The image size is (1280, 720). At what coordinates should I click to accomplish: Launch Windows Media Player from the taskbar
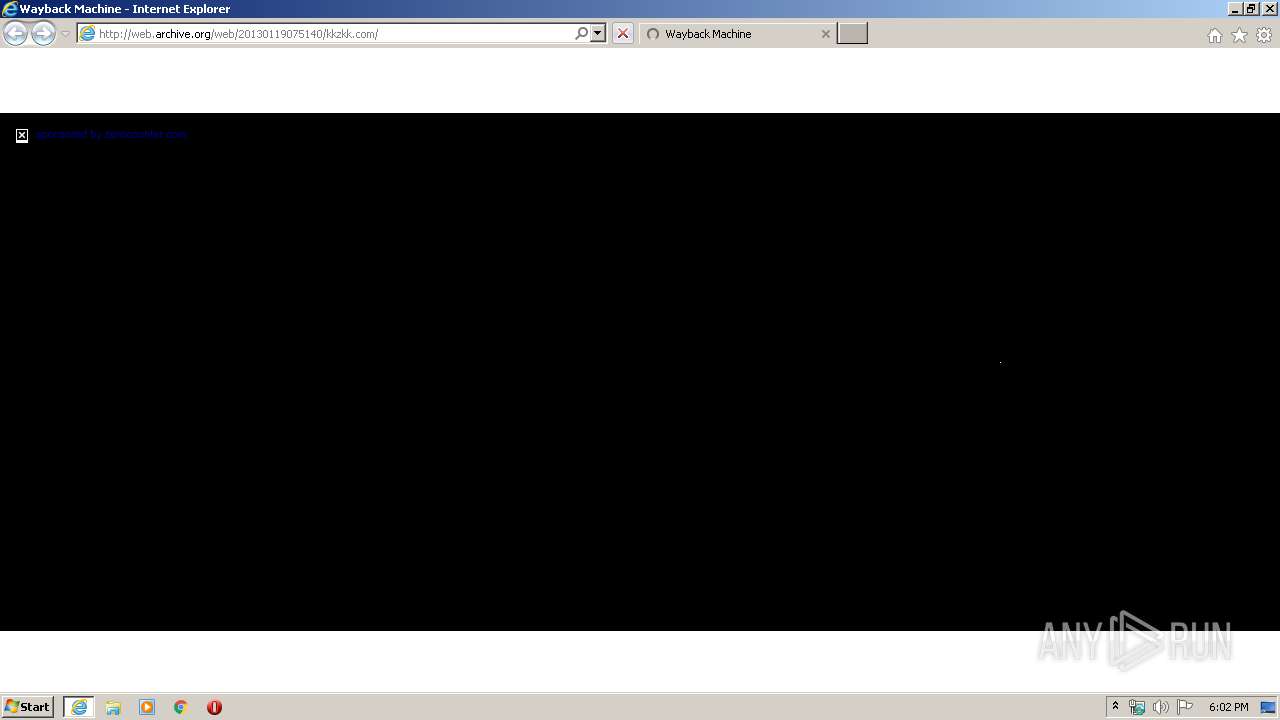coord(147,707)
